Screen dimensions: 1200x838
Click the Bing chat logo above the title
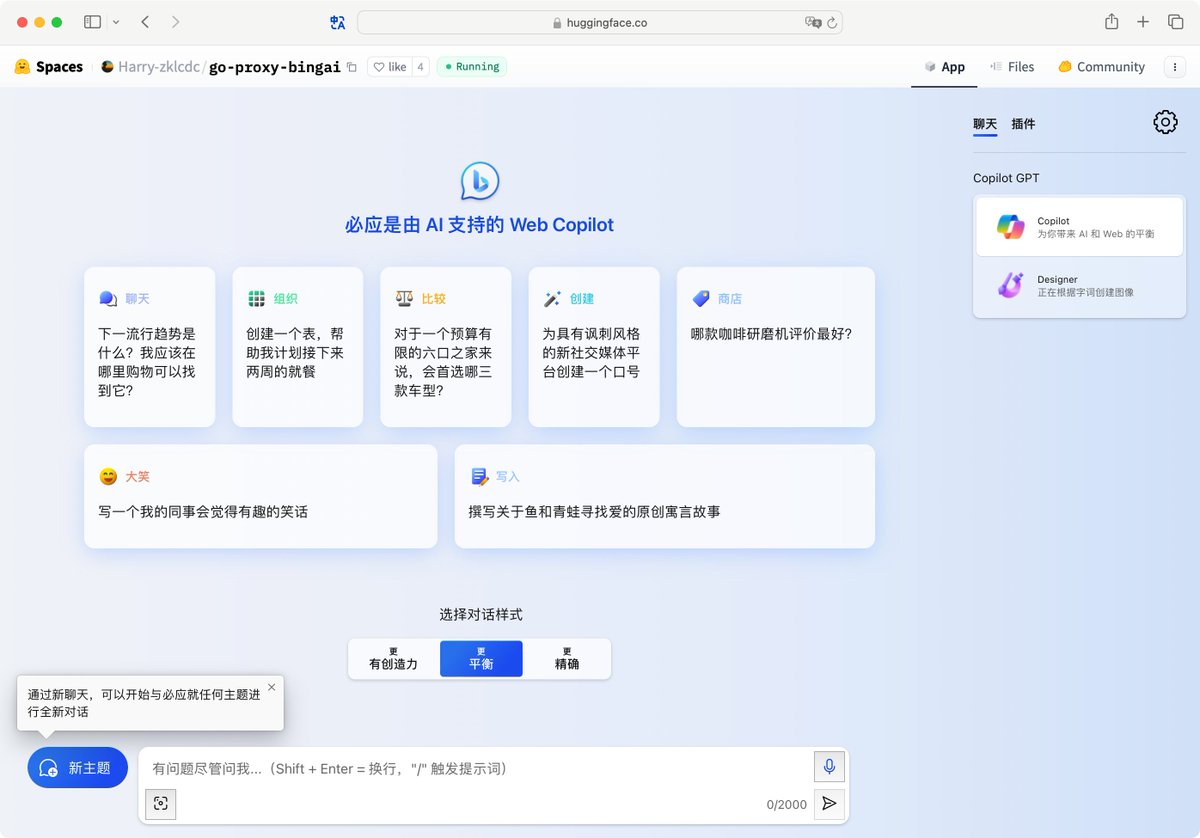pyautogui.click(x=480, y=181)
